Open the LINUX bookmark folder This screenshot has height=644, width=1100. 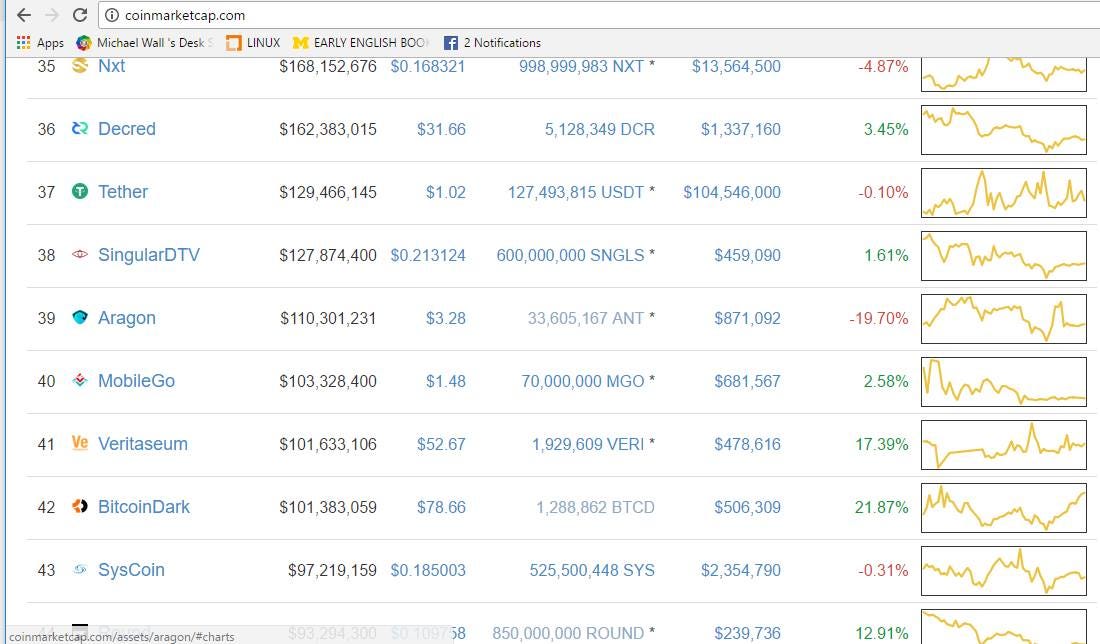coord(253,43)
